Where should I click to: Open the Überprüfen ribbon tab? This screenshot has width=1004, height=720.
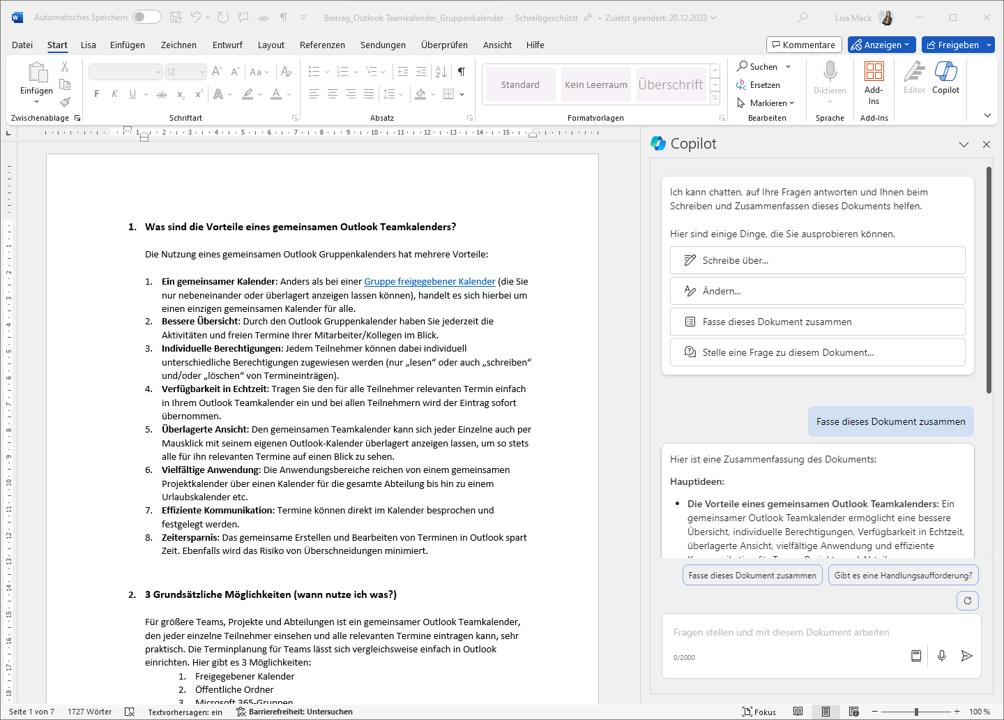coord(444,45)
